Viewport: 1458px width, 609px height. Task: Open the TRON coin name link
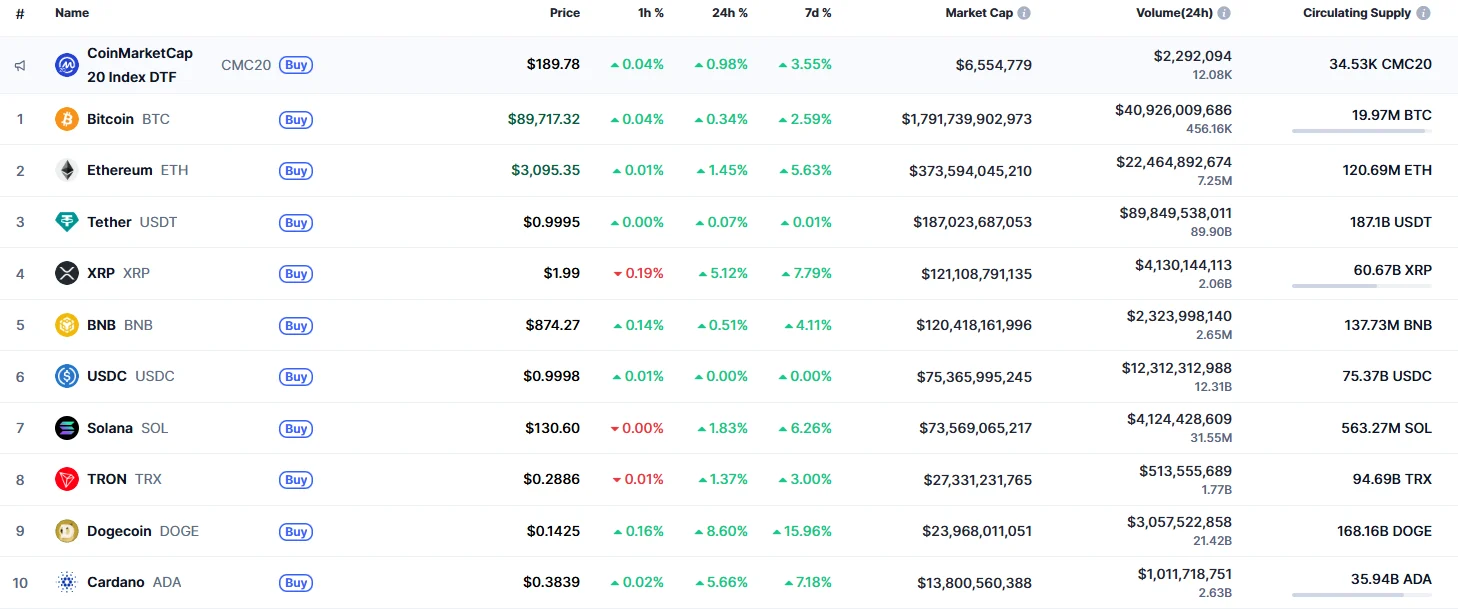pyautogui.click(x=107, y=479)
